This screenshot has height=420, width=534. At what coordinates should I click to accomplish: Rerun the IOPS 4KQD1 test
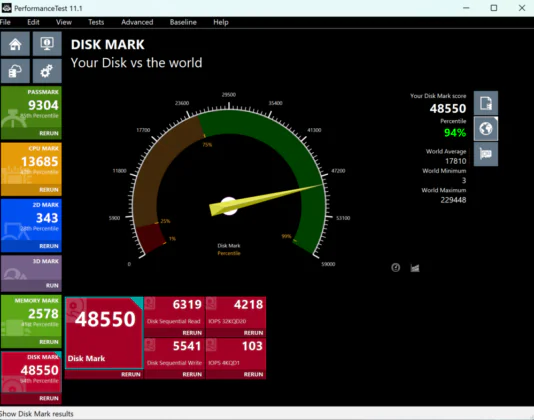coord(253,374)
